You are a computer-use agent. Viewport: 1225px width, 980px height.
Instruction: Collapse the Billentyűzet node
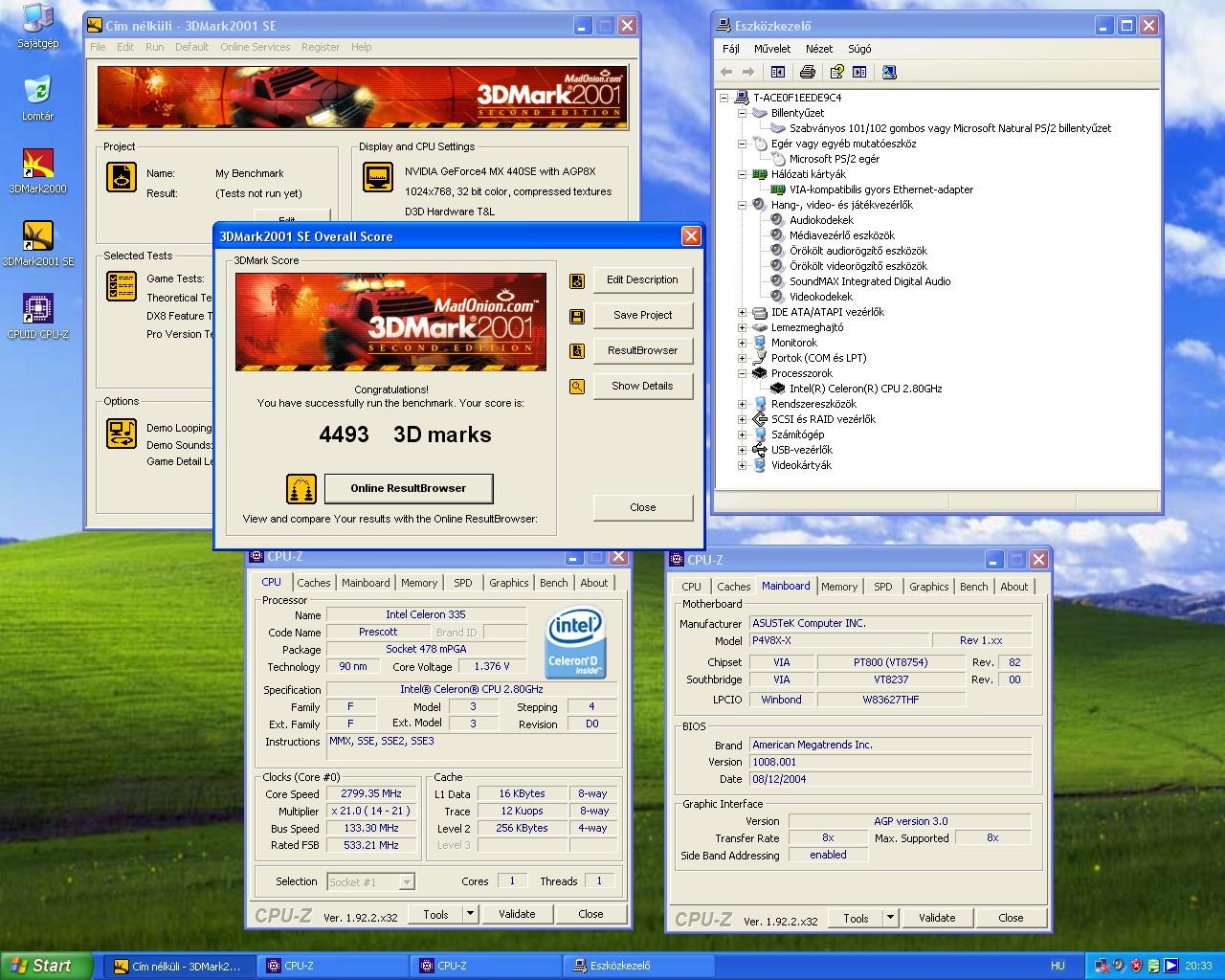742,113
